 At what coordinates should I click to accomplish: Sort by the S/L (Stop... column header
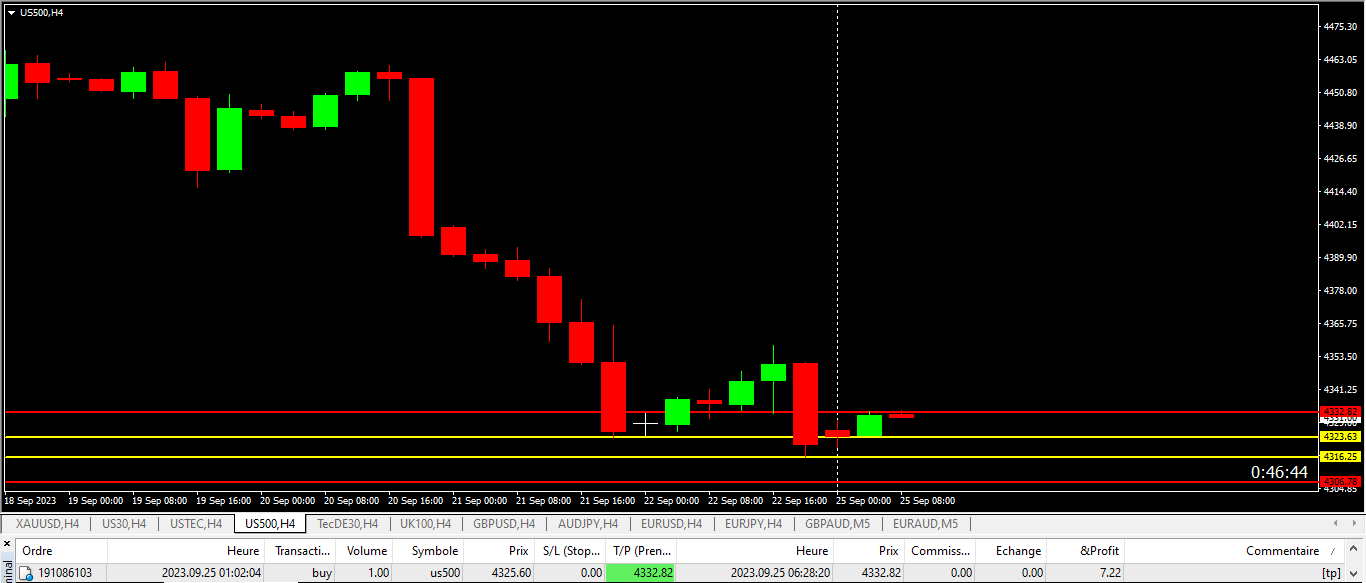(x=570, y=551)
